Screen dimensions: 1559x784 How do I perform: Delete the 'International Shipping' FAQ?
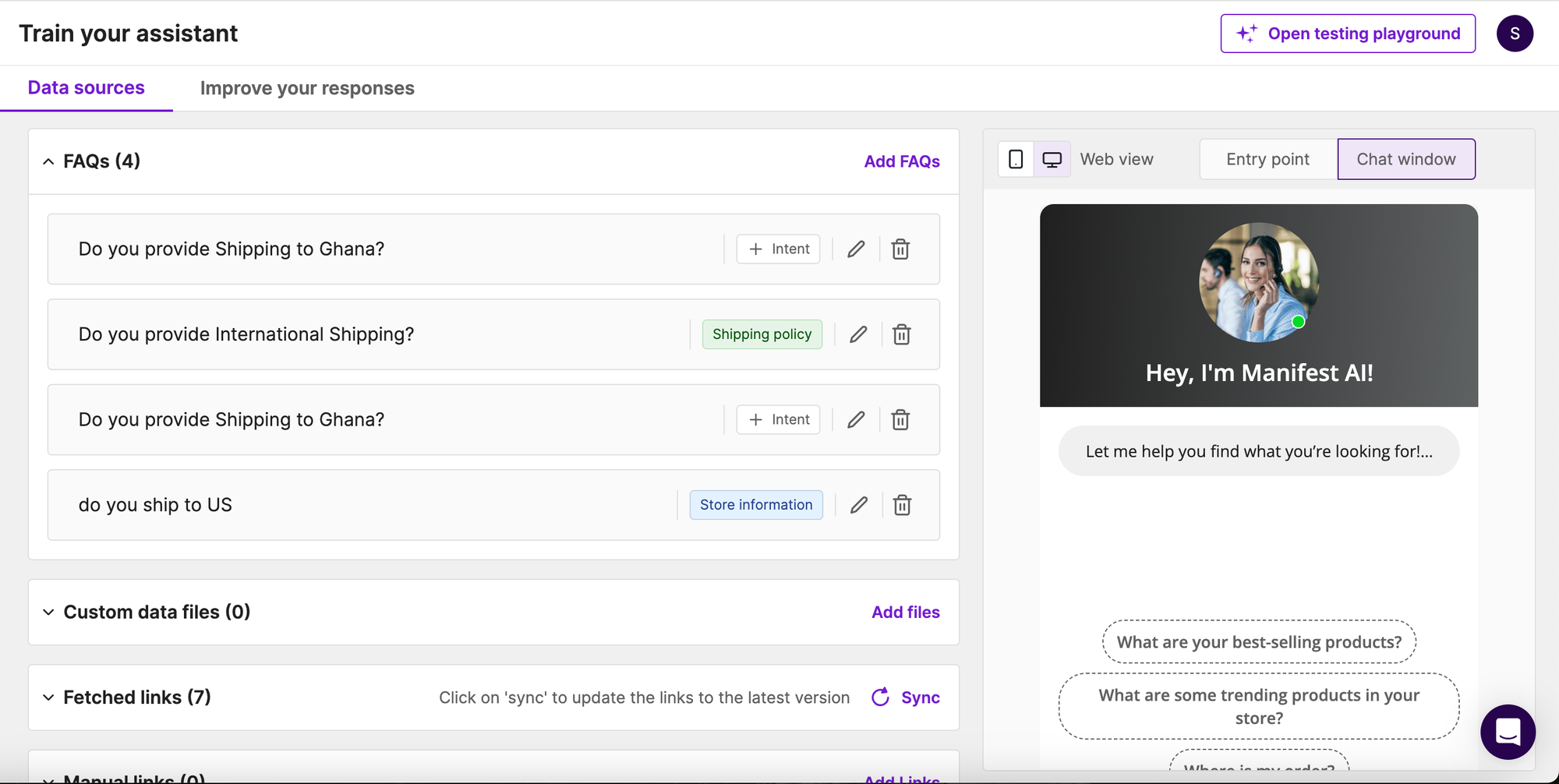pos(901,334)
